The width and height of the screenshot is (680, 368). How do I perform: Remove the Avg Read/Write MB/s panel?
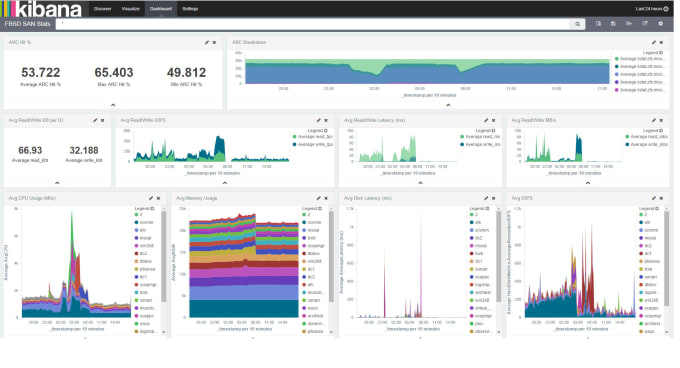(661, 120)
